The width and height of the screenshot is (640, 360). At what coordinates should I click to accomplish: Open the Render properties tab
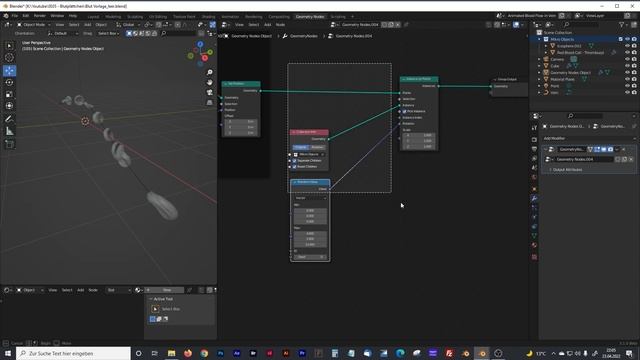[534, 140]
